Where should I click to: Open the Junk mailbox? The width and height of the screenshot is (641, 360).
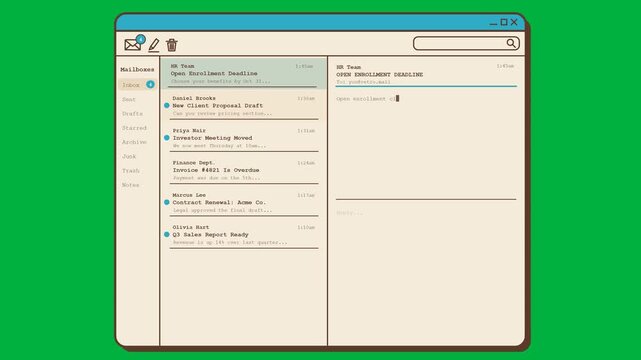click(129, 157)
